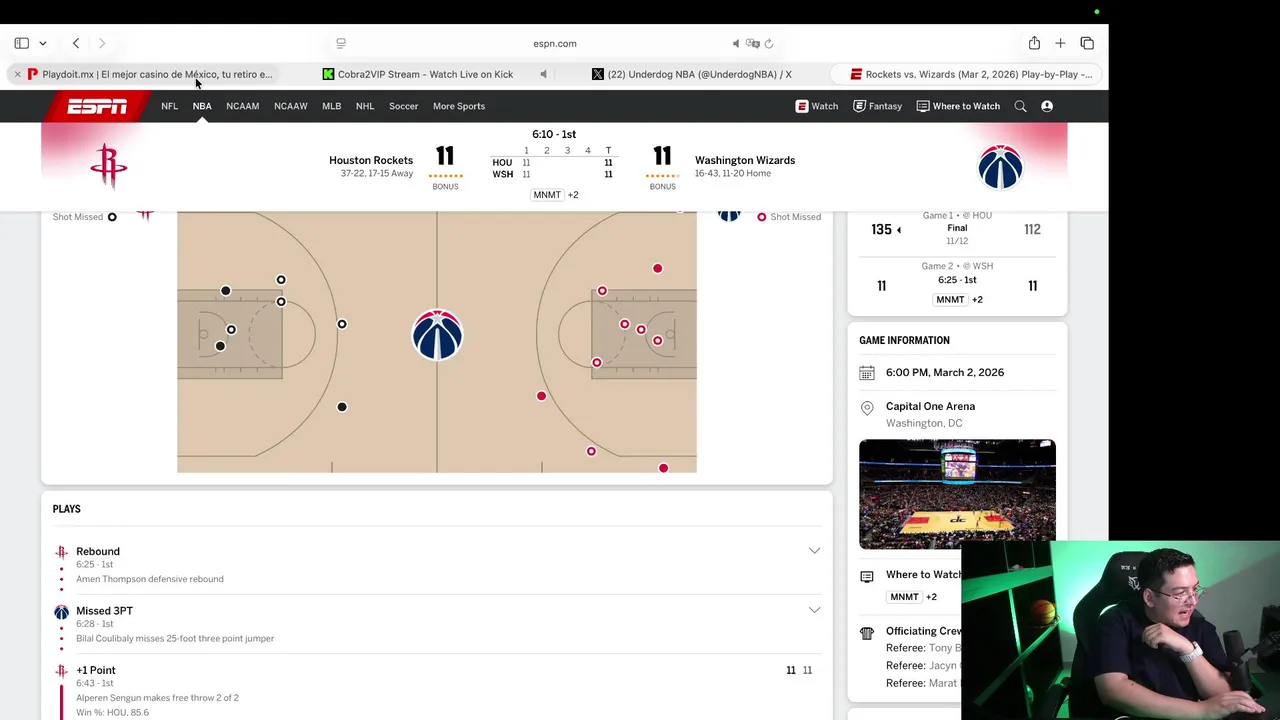1280x720 pixels.
Task: Open the ESPN search magnifier icon
Action: tap(1020, 106)
